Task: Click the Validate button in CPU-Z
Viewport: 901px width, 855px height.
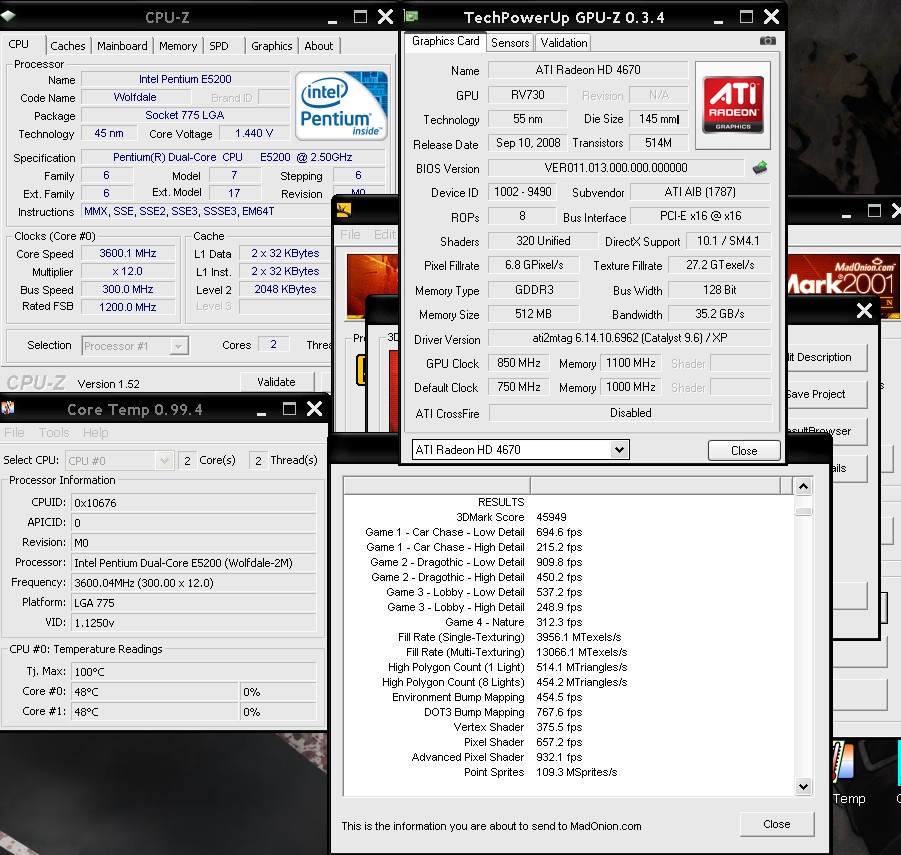Action: click(276, 382)
